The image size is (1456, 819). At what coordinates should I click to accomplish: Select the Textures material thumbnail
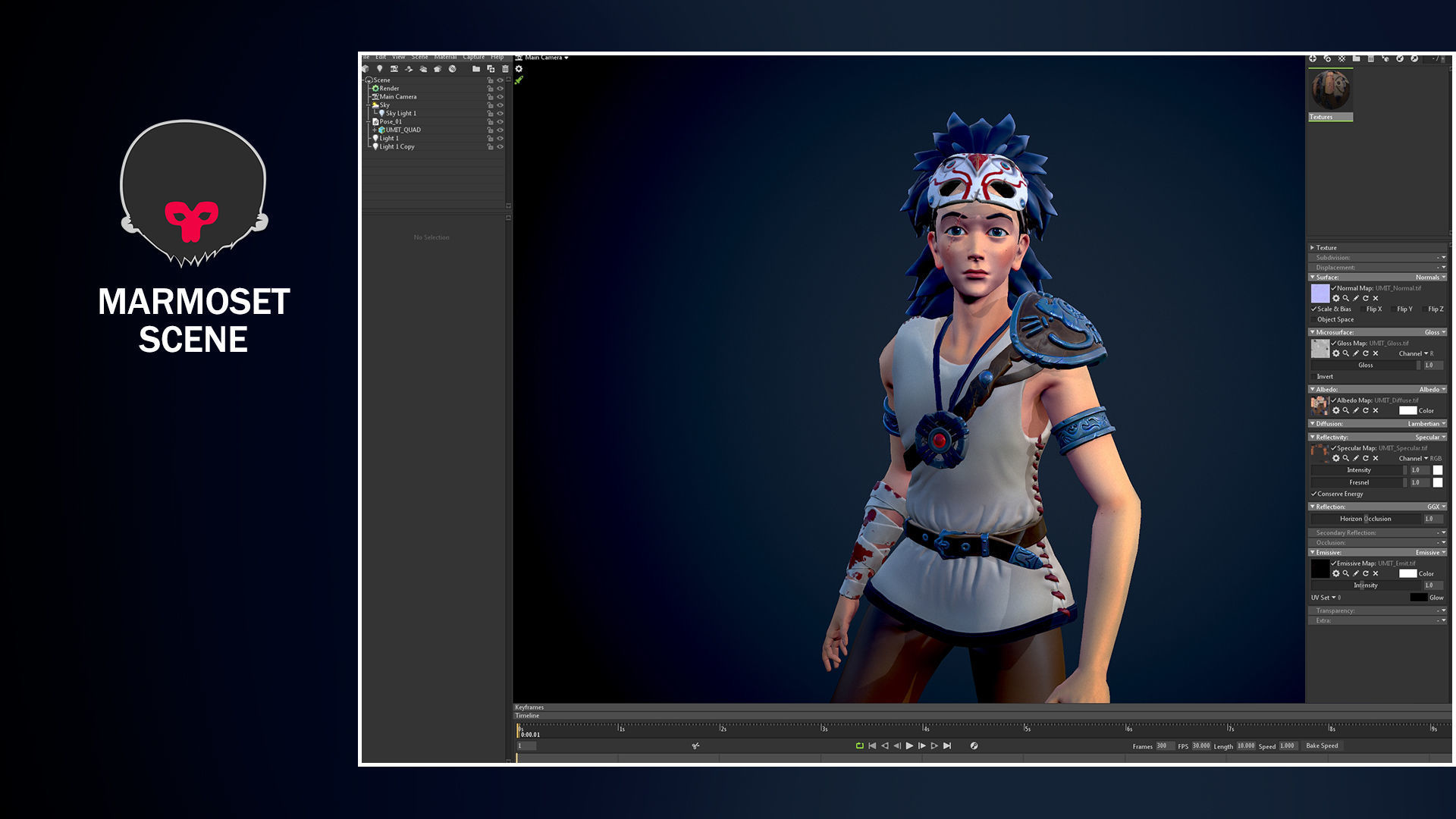coord(1330,95)
